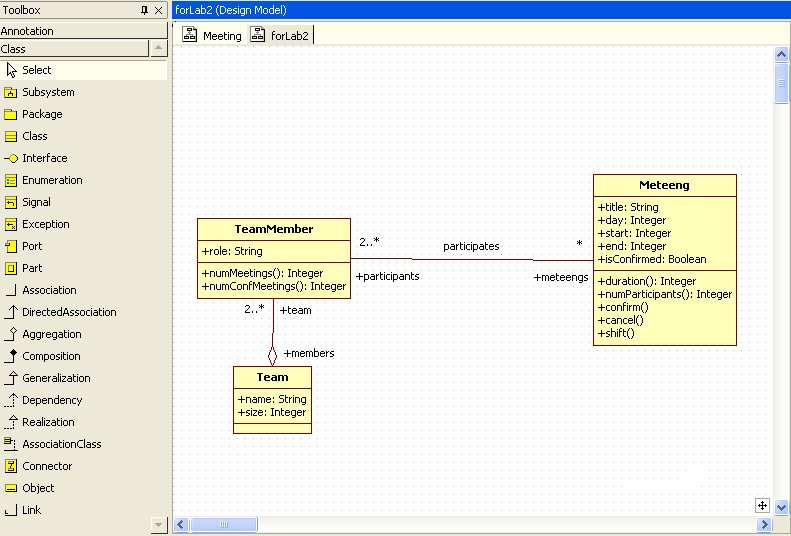Select the TeamMember class title
Screen dimensions: 791x536
(x=274, y=229)
